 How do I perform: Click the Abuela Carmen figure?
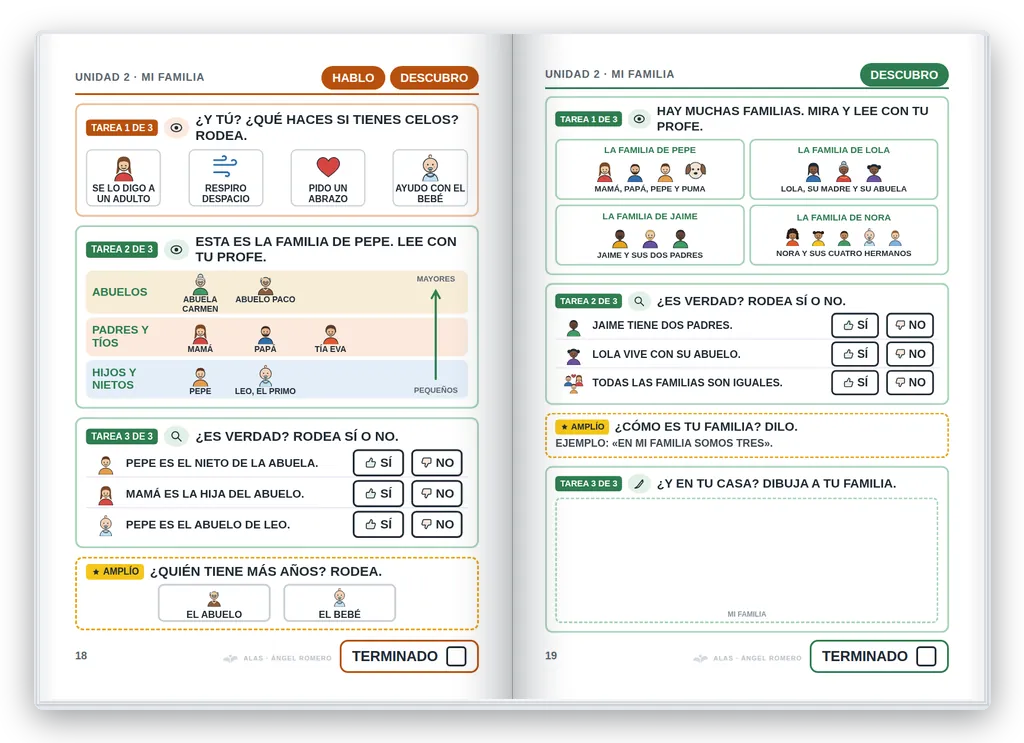[x=200, y=285]
